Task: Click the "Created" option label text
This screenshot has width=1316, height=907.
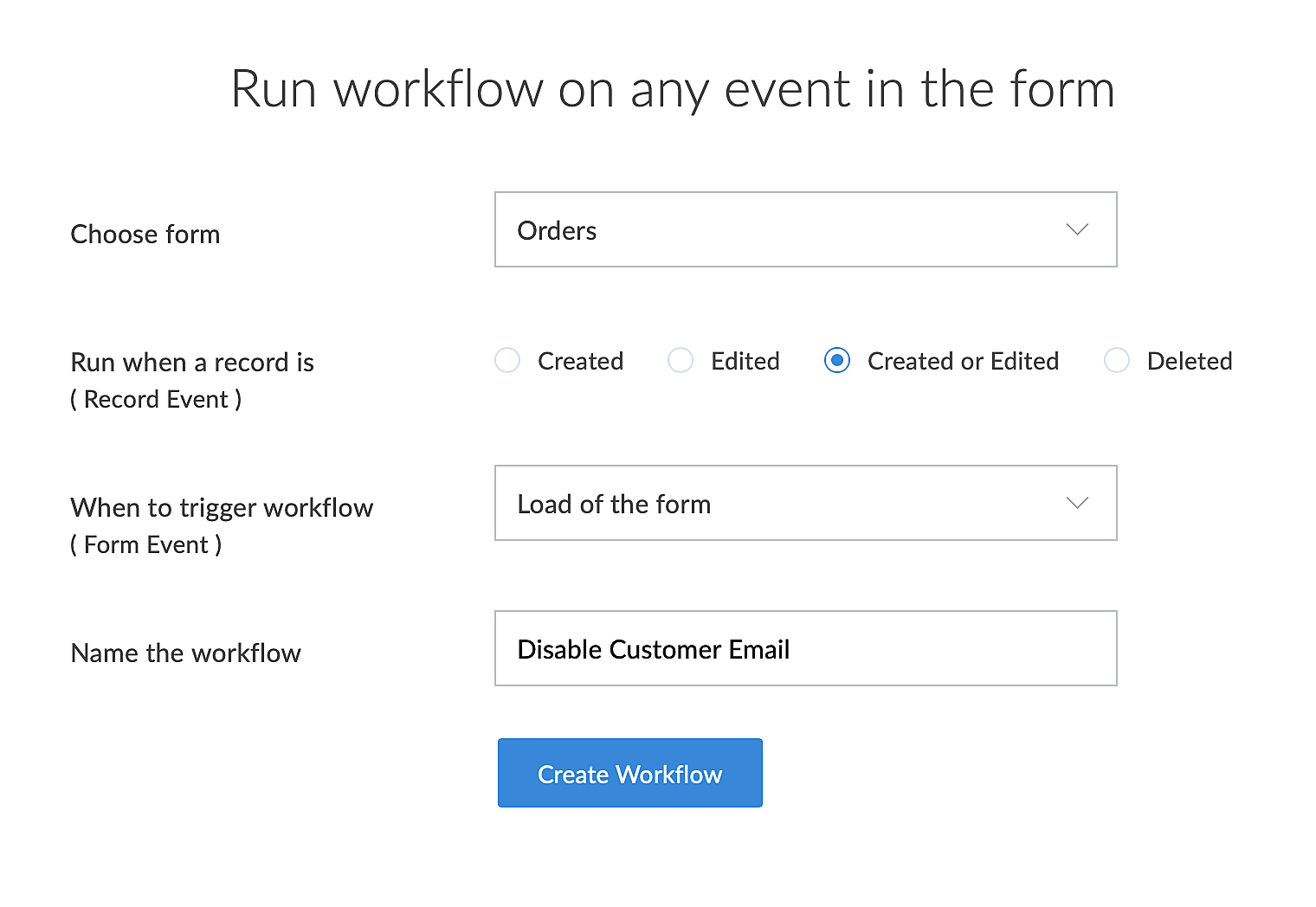Action: tap(580, 361)
